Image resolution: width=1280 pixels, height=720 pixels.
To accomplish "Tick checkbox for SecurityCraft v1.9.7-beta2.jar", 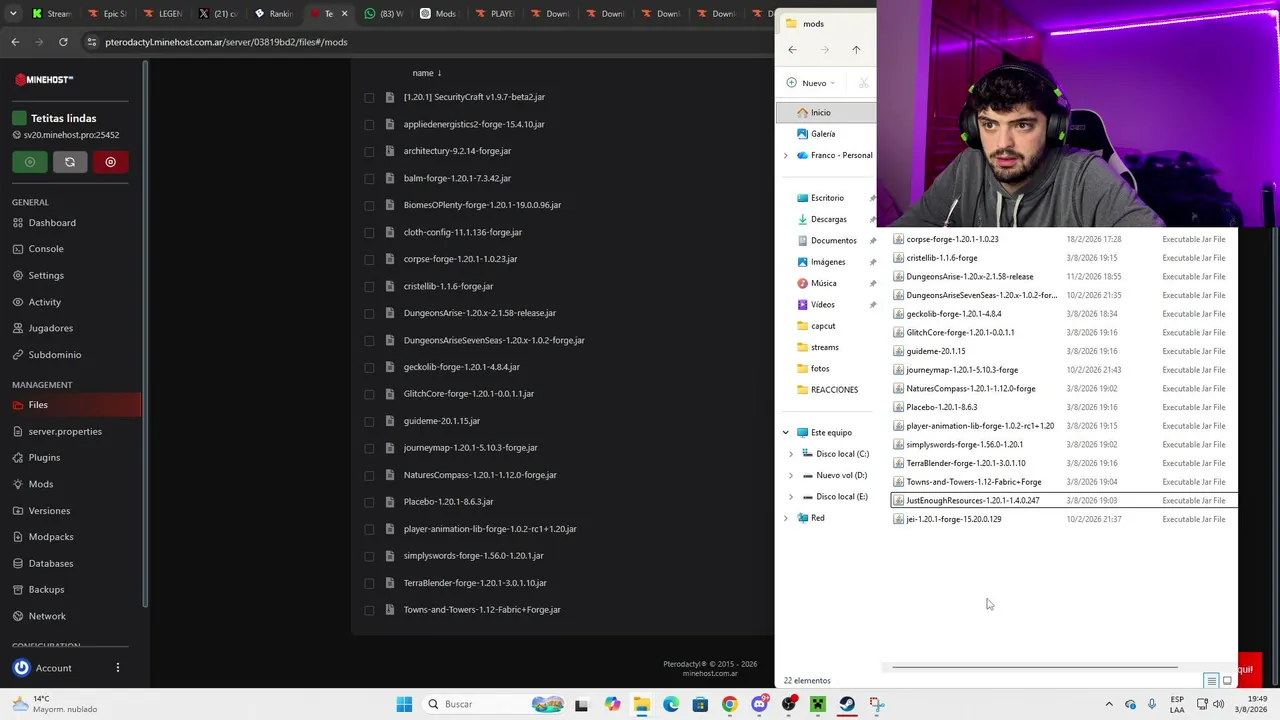I will [x=369, y=98].
